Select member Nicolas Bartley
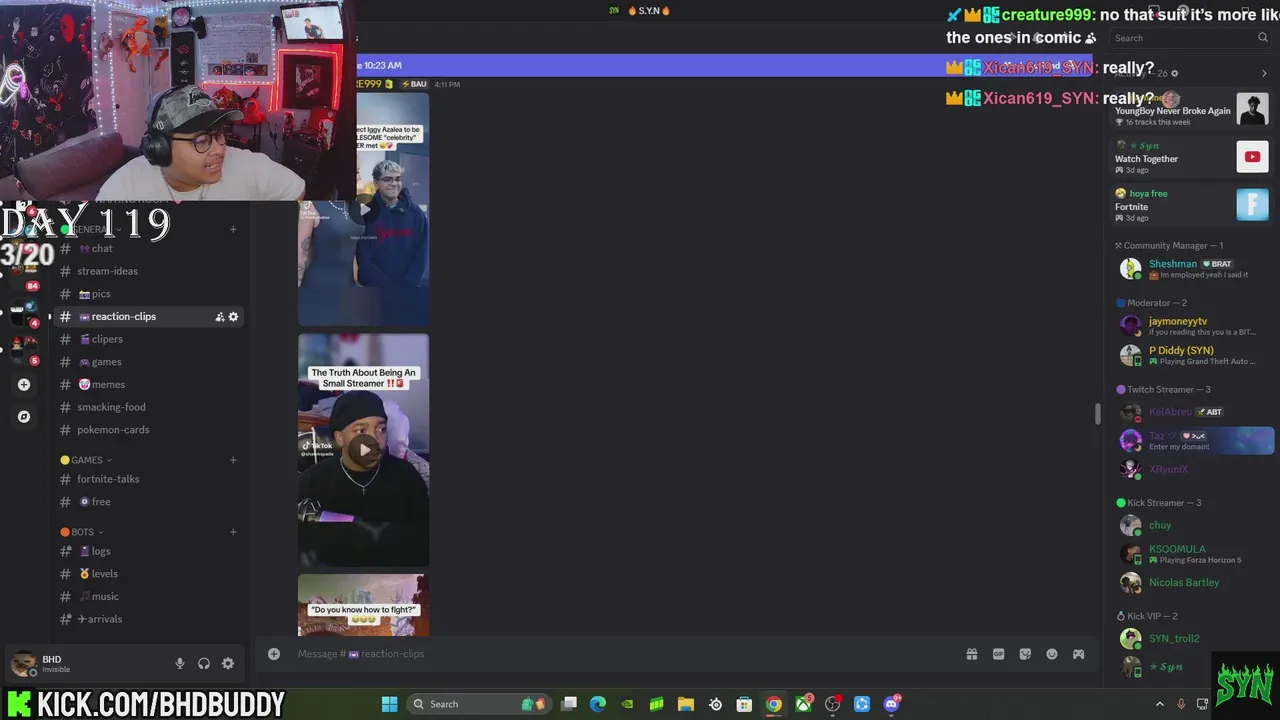 (1192, 582)
